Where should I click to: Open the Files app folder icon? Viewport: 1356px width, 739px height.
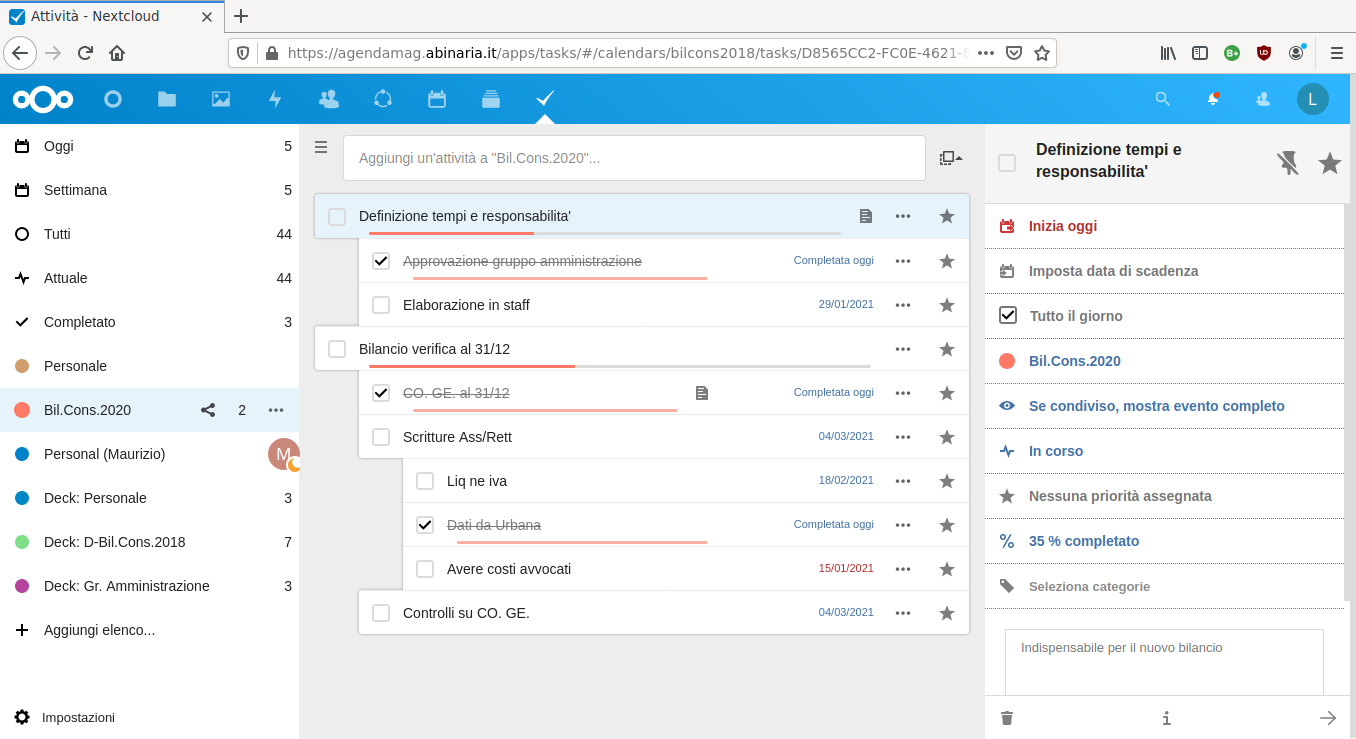tap(167, 99)
